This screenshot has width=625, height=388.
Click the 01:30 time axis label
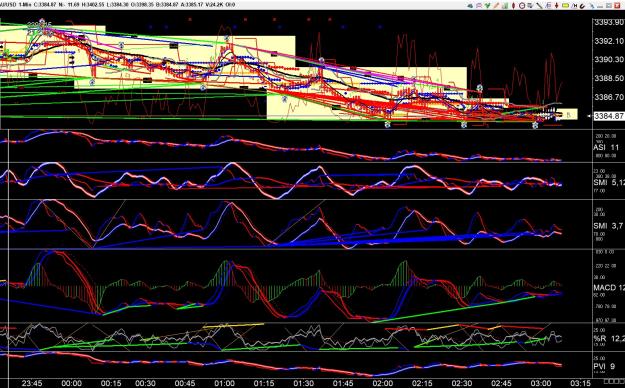coord(303,383)
